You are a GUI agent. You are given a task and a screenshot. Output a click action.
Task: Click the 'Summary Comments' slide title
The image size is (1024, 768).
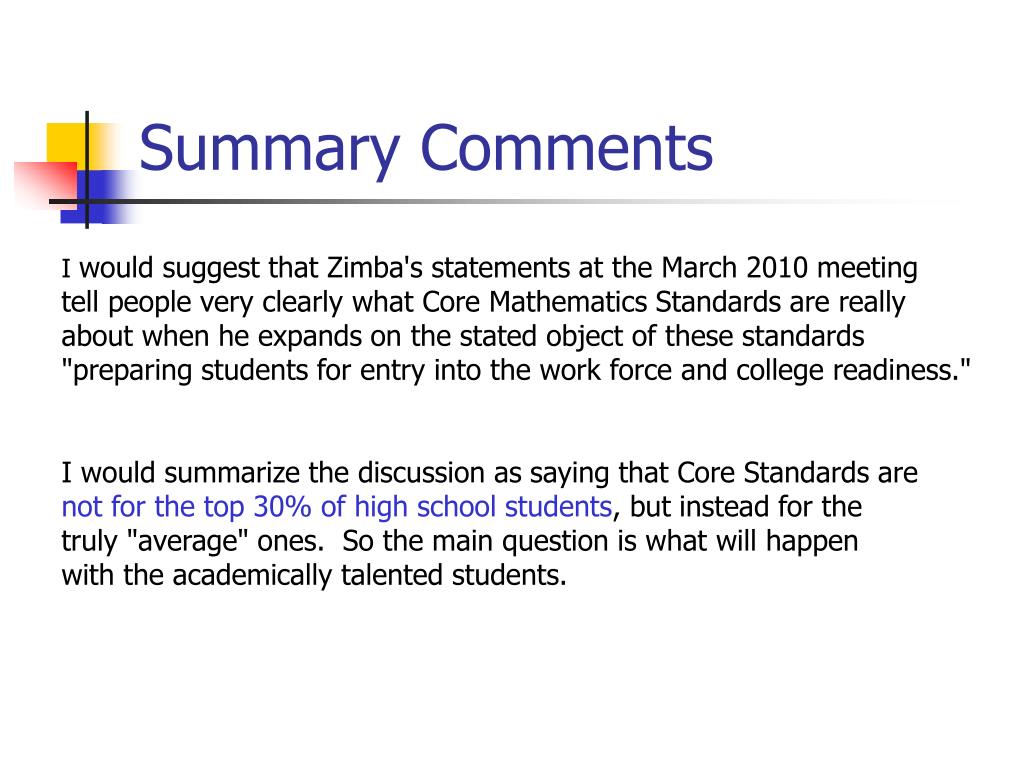click(x=426, y=150)
